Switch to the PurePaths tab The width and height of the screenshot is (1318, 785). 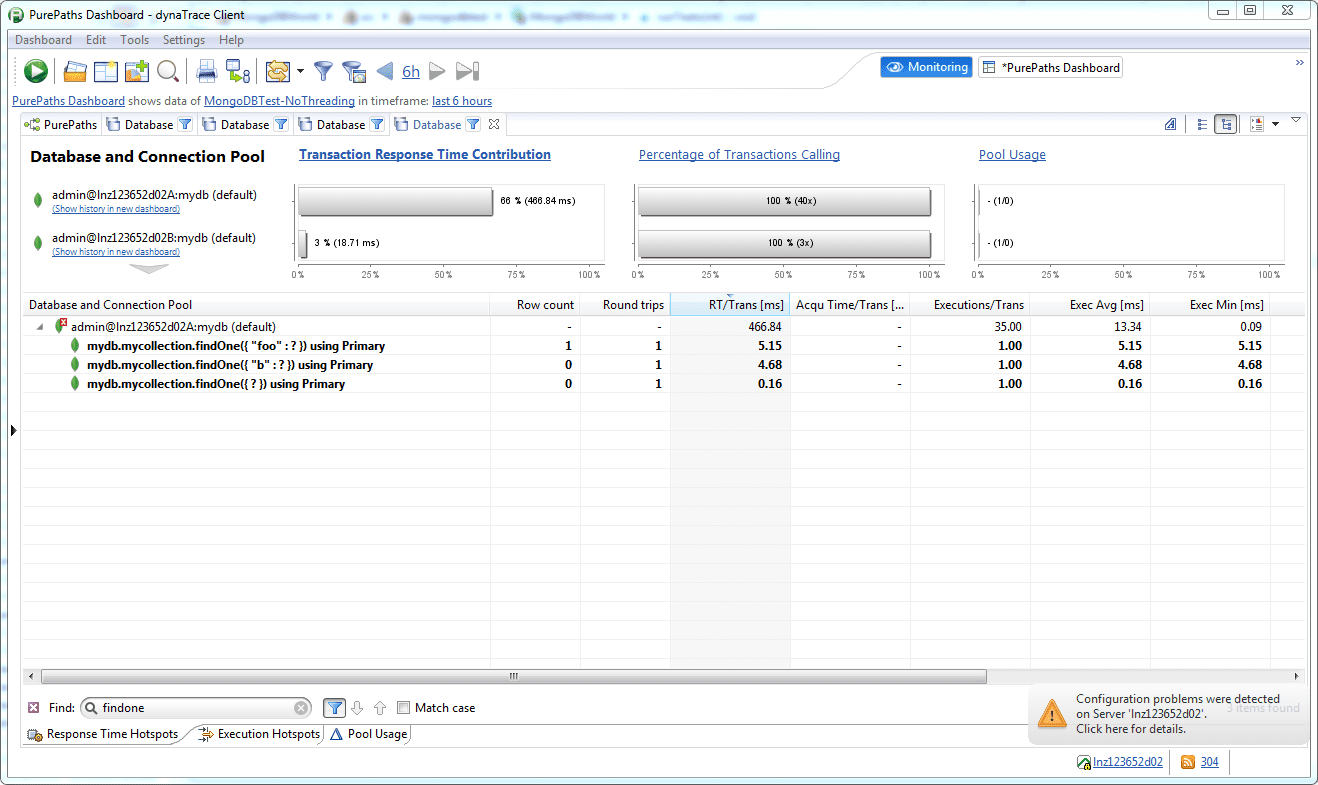60,125
